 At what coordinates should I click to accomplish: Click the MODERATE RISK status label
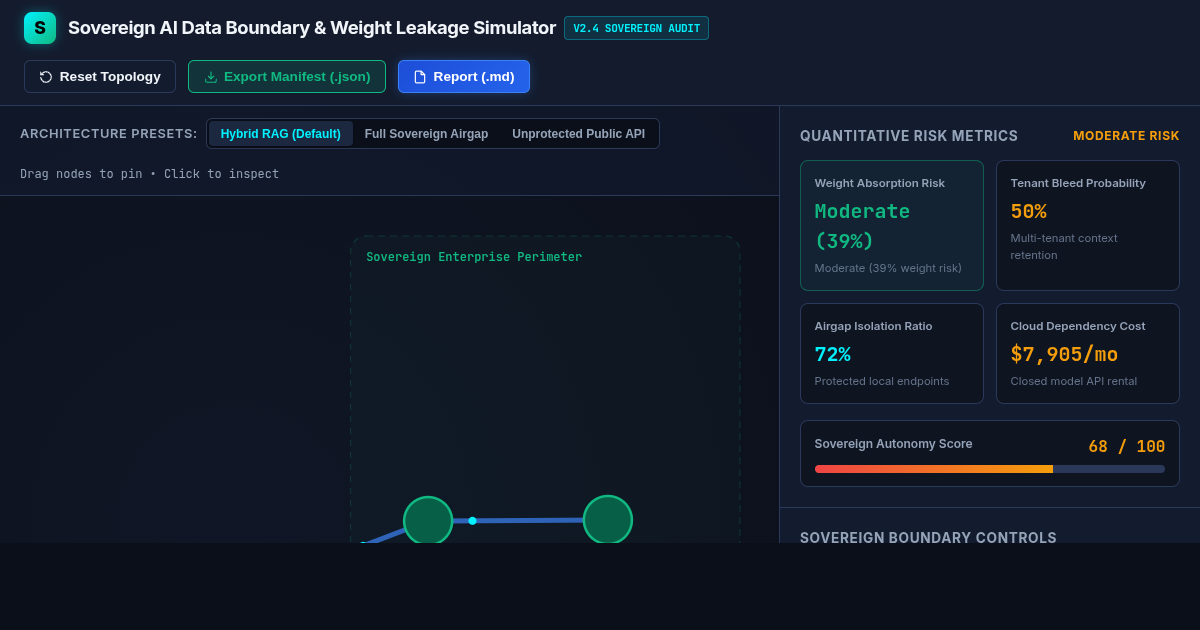point(1126,136)
